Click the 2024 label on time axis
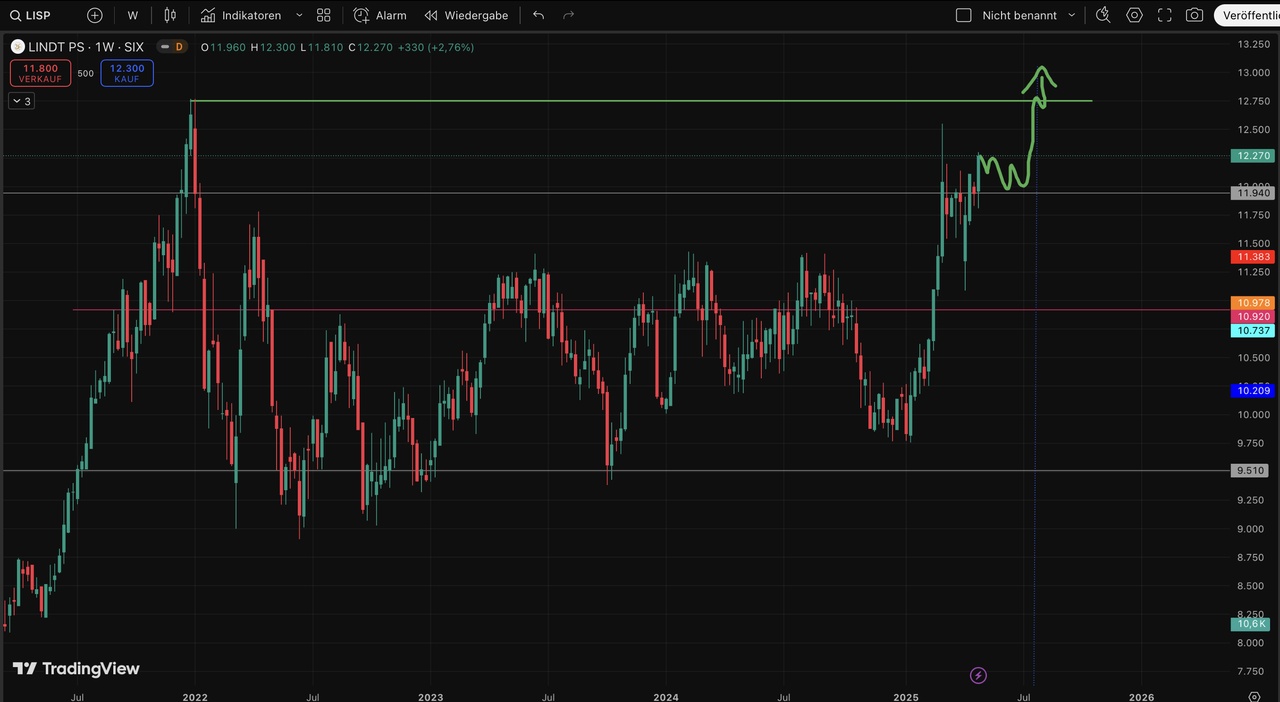 pos(665,697)
